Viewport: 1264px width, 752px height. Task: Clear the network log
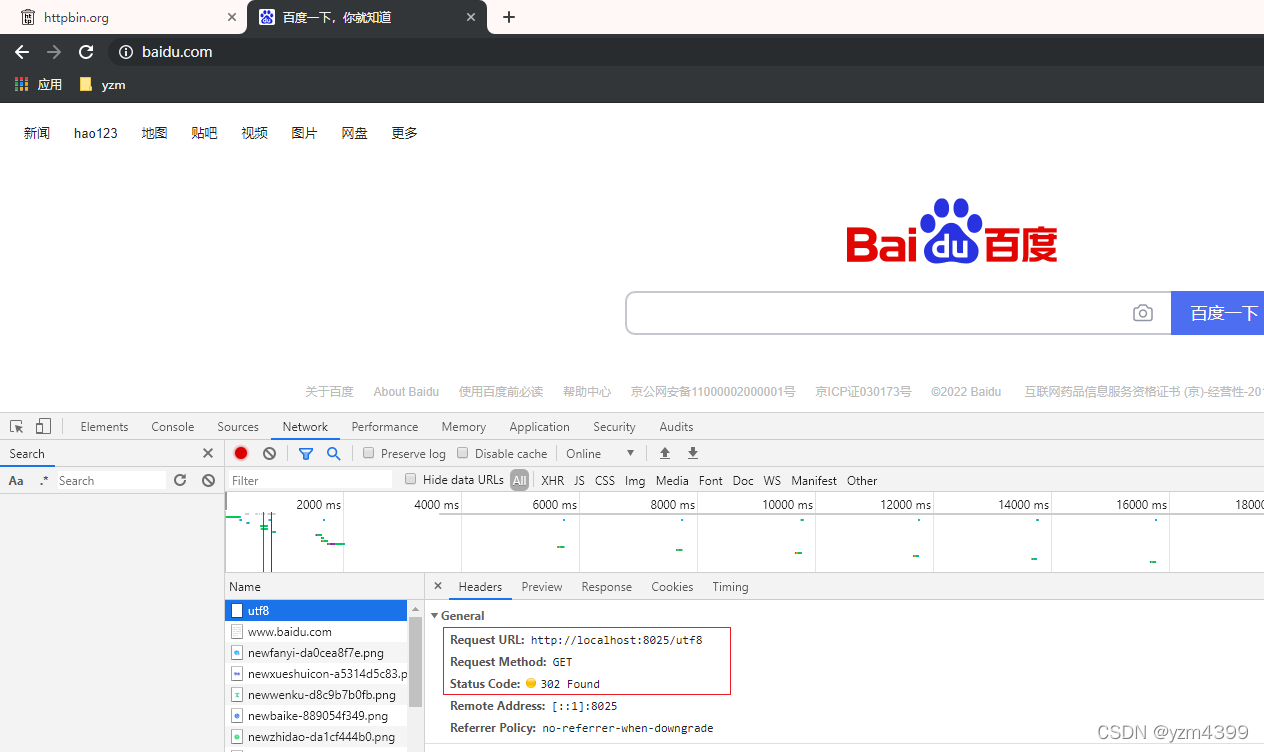269,453
